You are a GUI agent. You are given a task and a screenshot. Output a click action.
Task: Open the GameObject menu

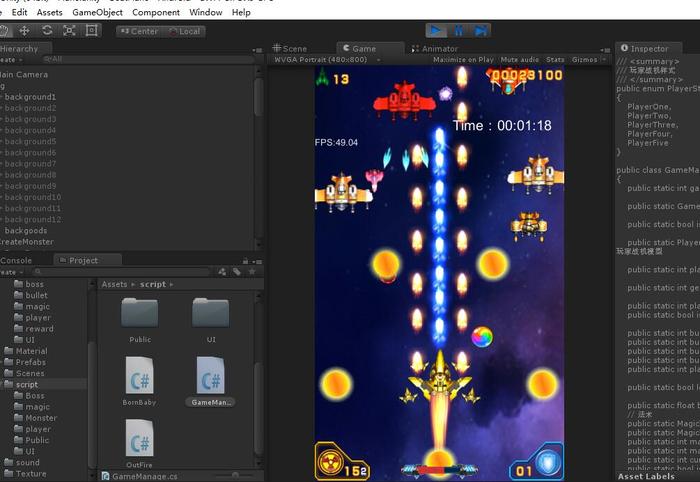pos(97,12)
